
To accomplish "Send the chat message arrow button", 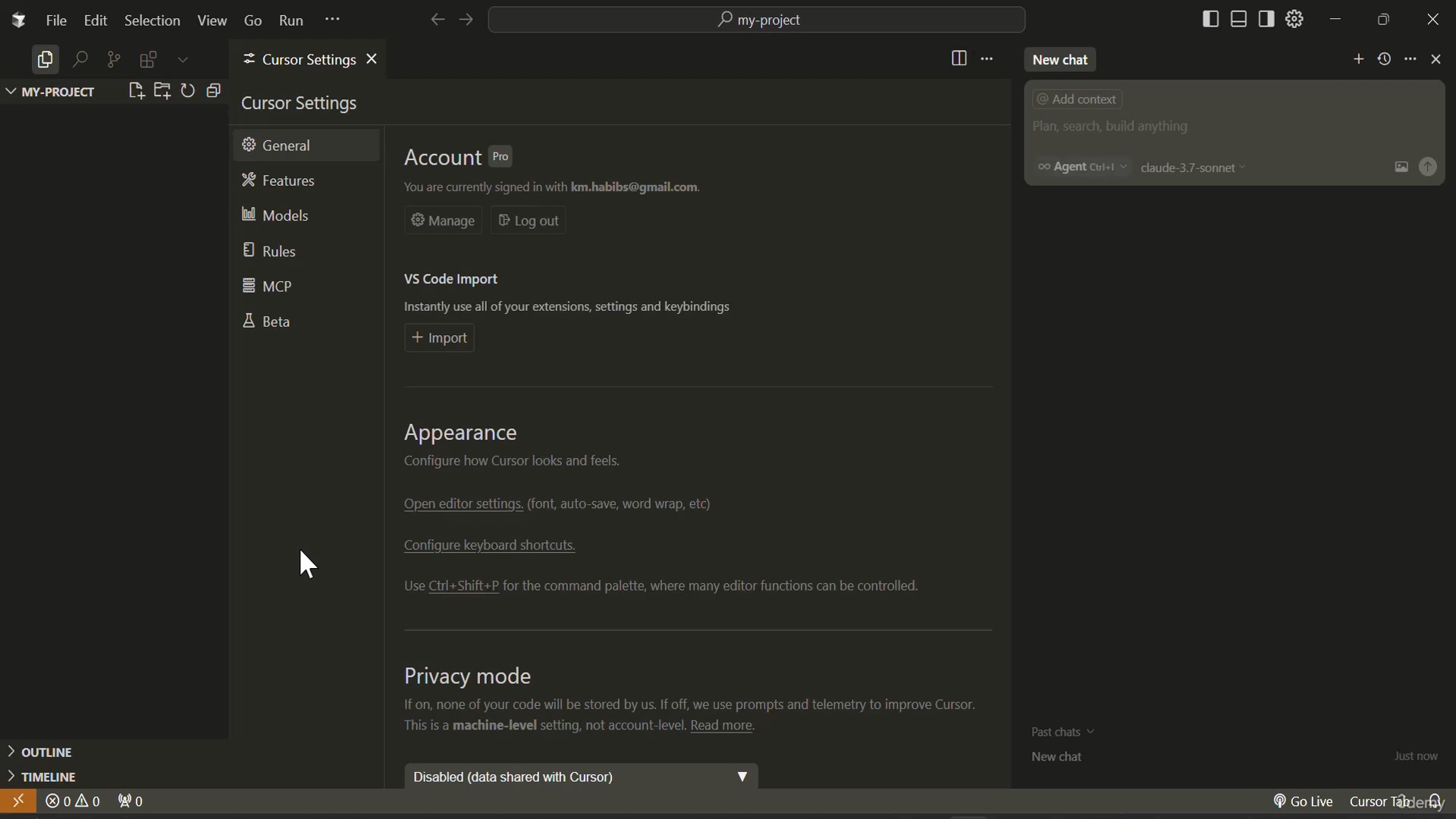I will coord(1428,167).
